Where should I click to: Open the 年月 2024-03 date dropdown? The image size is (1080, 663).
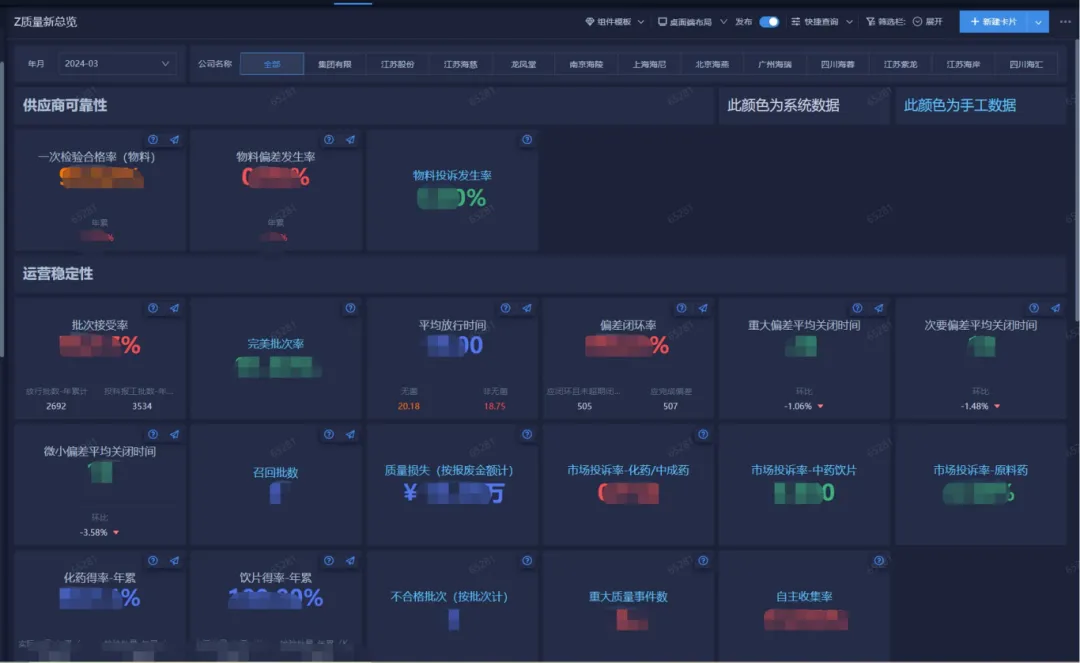(x=116, y=64)
